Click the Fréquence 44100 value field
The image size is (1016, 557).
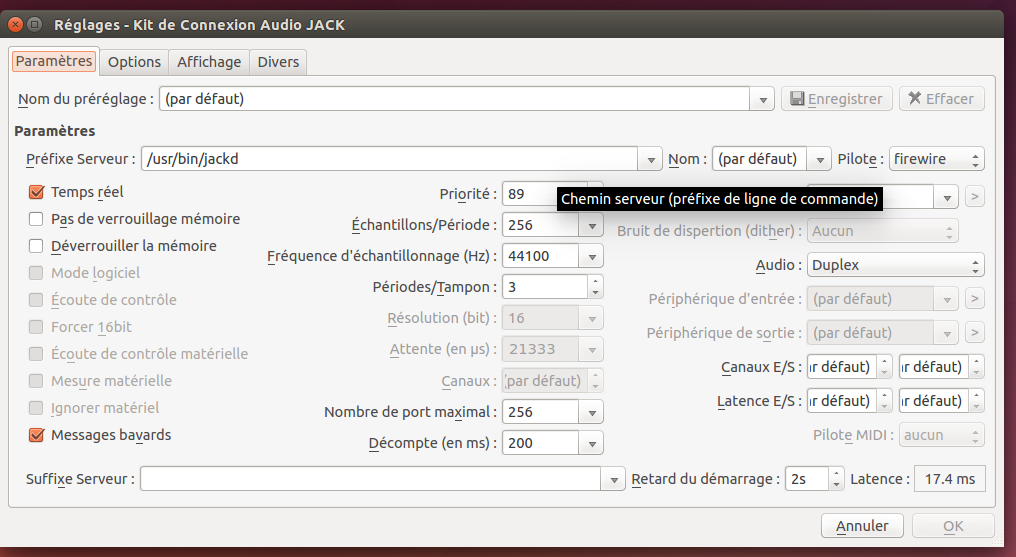point(541,256)
